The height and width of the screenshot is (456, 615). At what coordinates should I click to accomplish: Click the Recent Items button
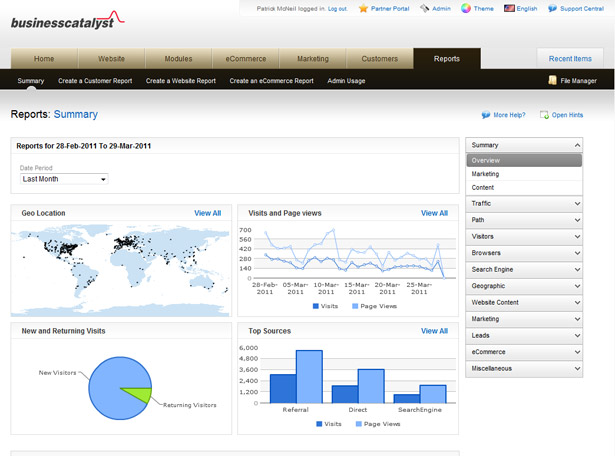point(570,59)
